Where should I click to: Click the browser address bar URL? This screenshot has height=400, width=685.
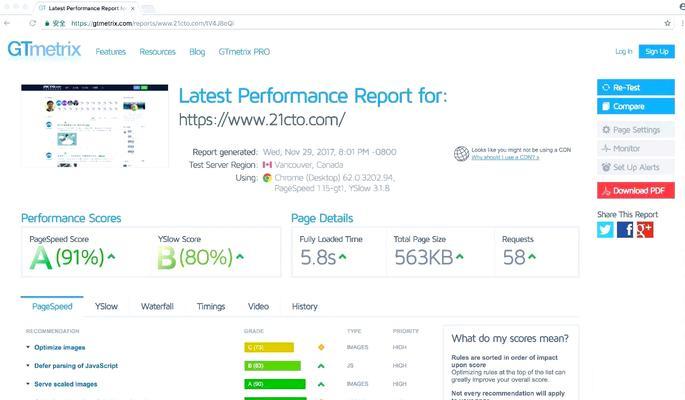pyautogui.click(x=152, y=23)
